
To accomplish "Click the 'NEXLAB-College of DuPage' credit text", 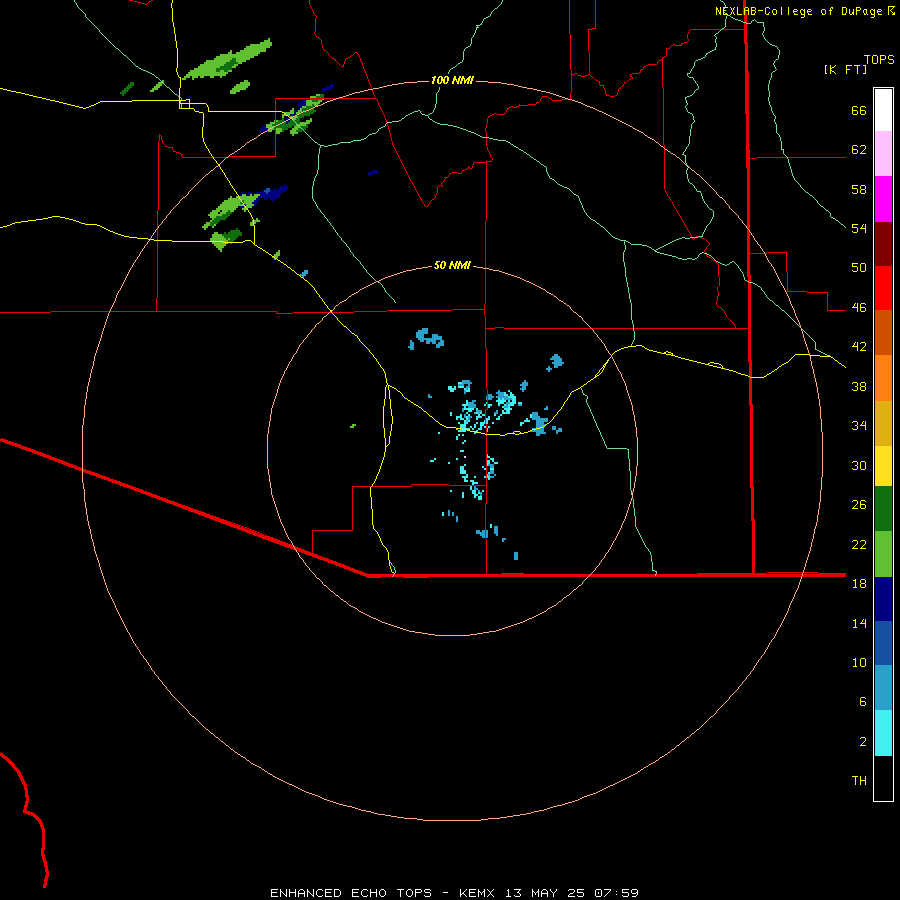I will (x=798, y=11).
